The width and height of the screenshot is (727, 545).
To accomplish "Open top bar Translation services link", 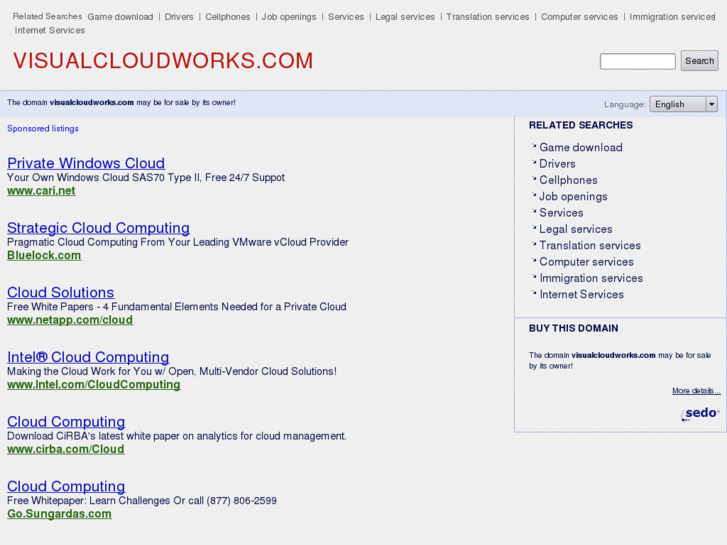I will pos(488,17).
